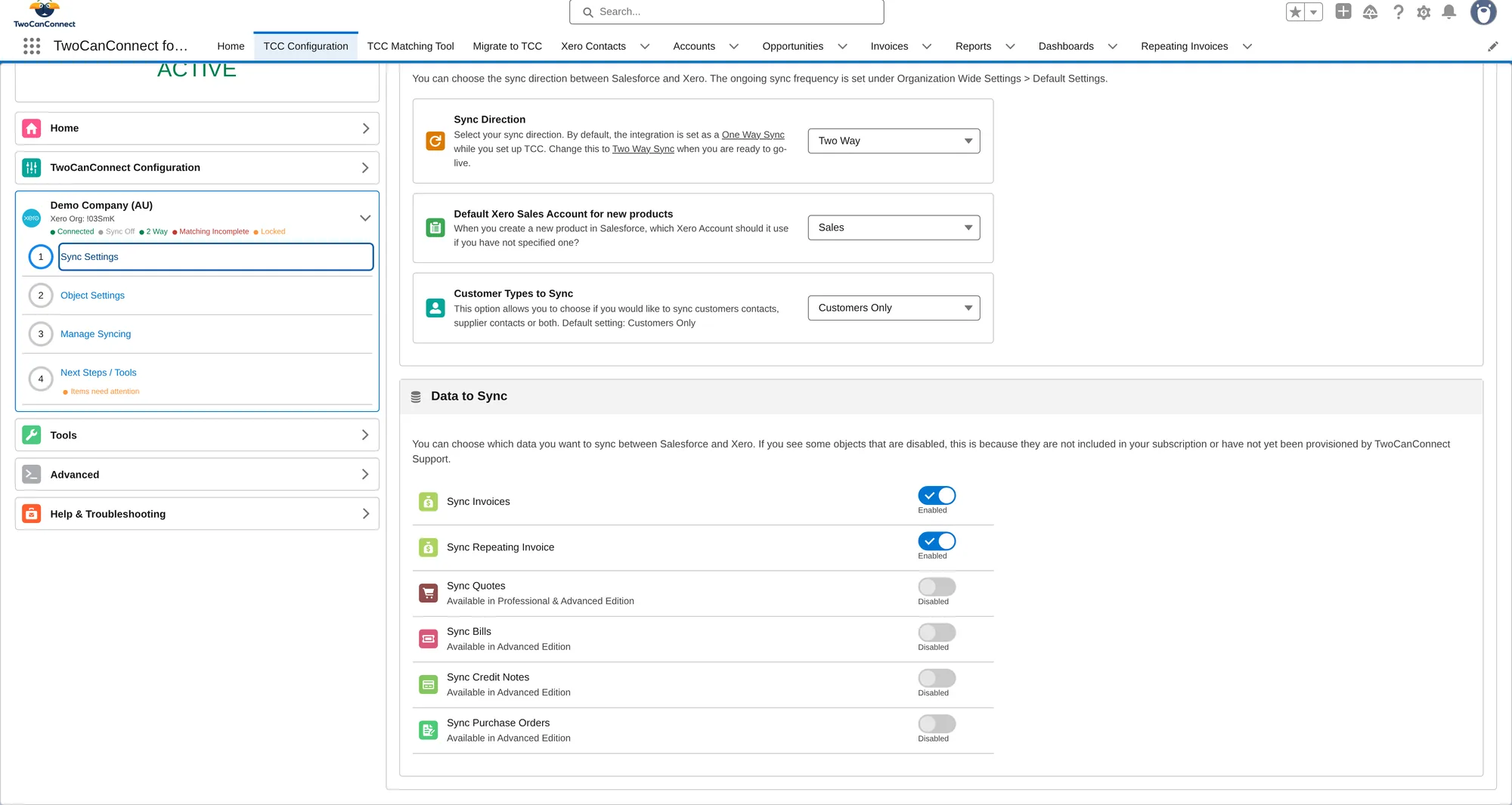Open the user profile avatar
The width and height of the screenshot is (1512, 805).
click(x=1483, y=12)
